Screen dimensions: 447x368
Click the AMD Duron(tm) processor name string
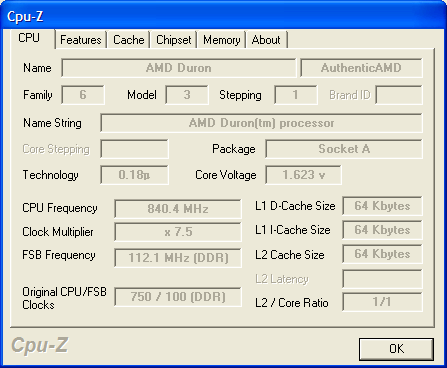point(262,123)
